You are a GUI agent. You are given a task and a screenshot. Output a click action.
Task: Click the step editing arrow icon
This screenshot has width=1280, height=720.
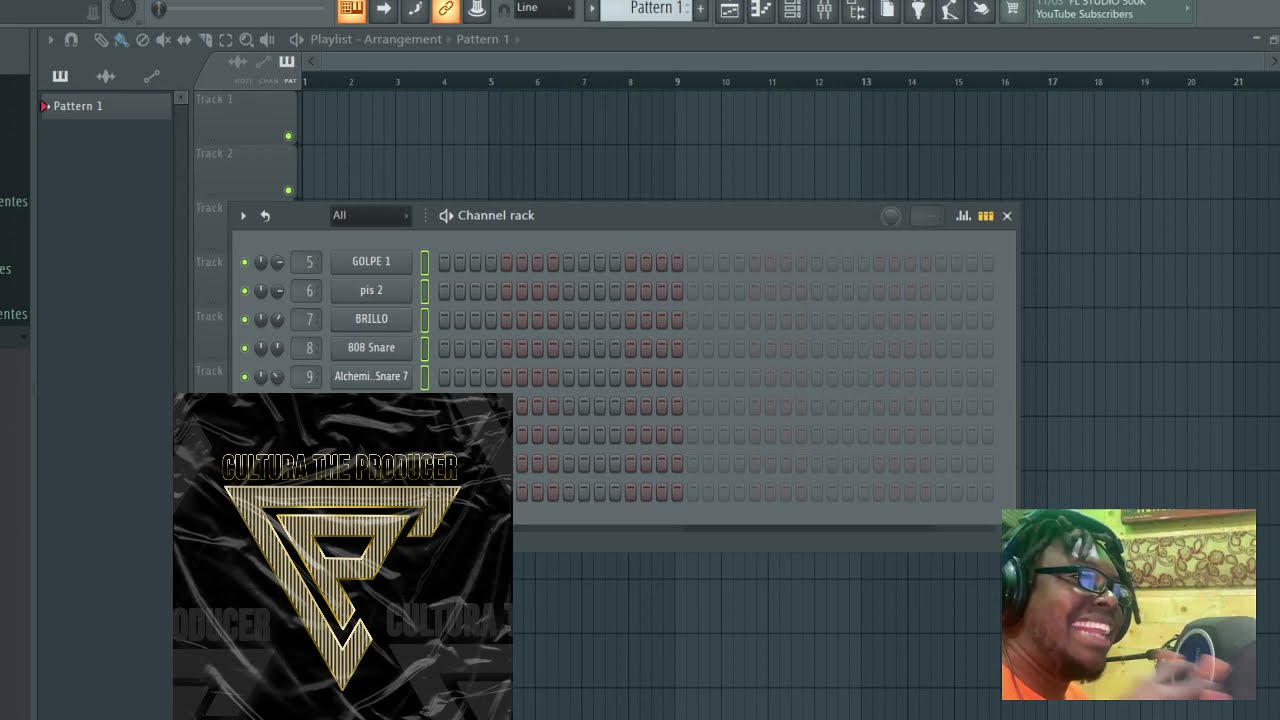(x=383, y=10)
